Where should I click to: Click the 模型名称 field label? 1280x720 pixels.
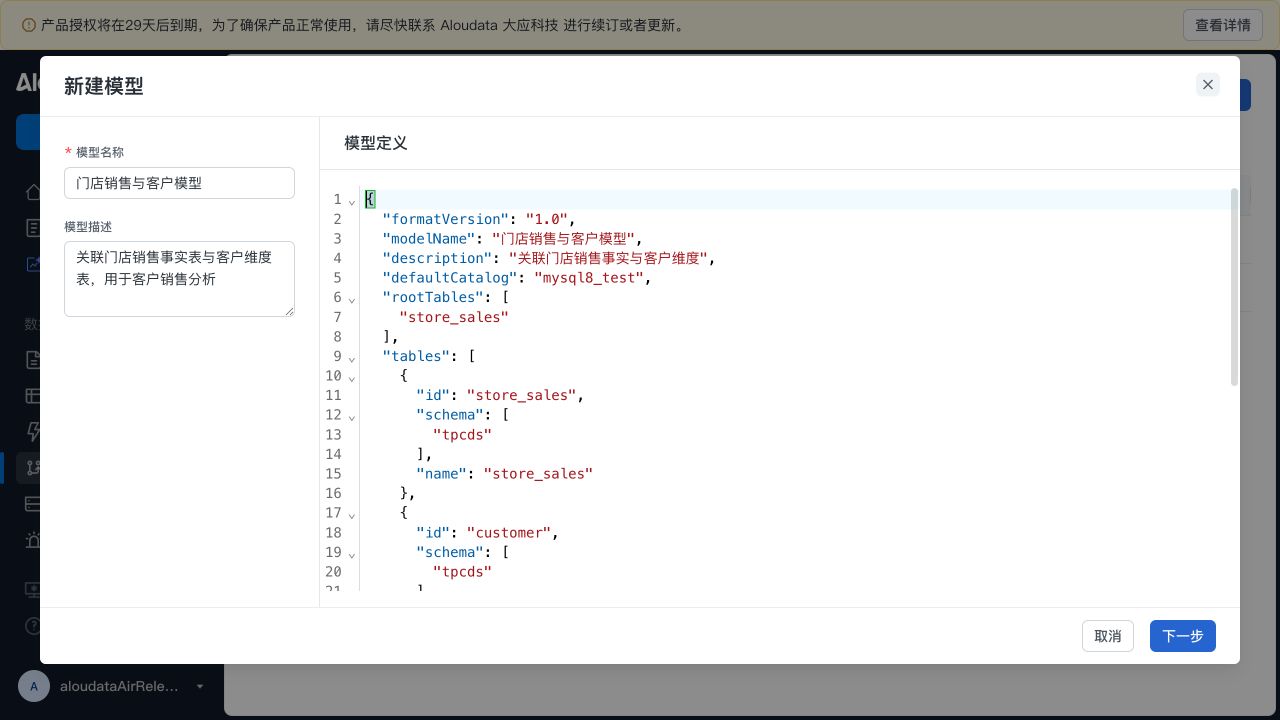tap(100, 152)
